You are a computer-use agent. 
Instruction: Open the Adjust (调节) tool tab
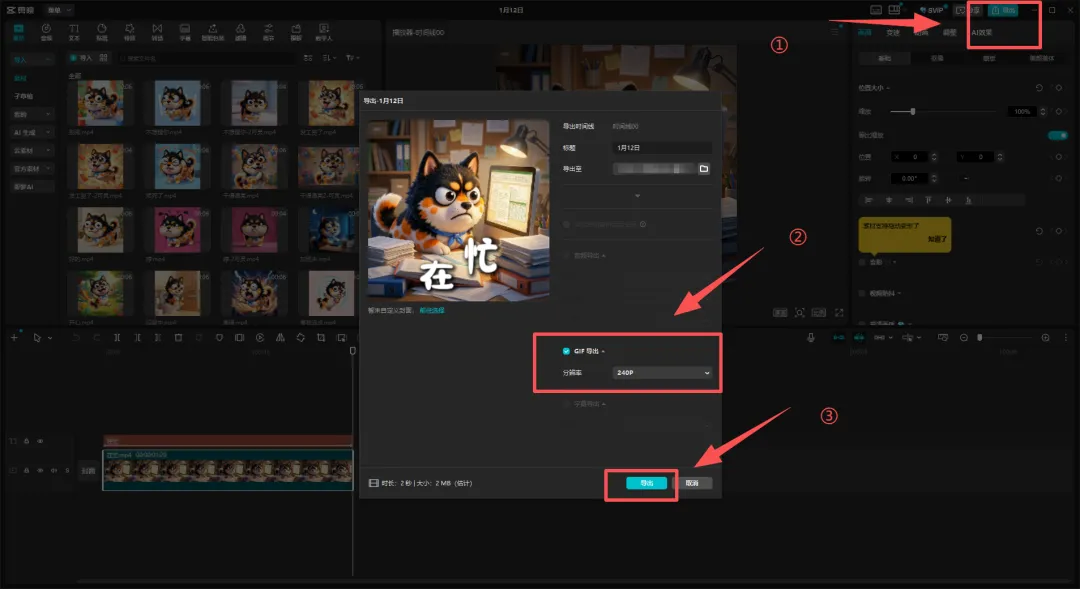click(269, 32)
